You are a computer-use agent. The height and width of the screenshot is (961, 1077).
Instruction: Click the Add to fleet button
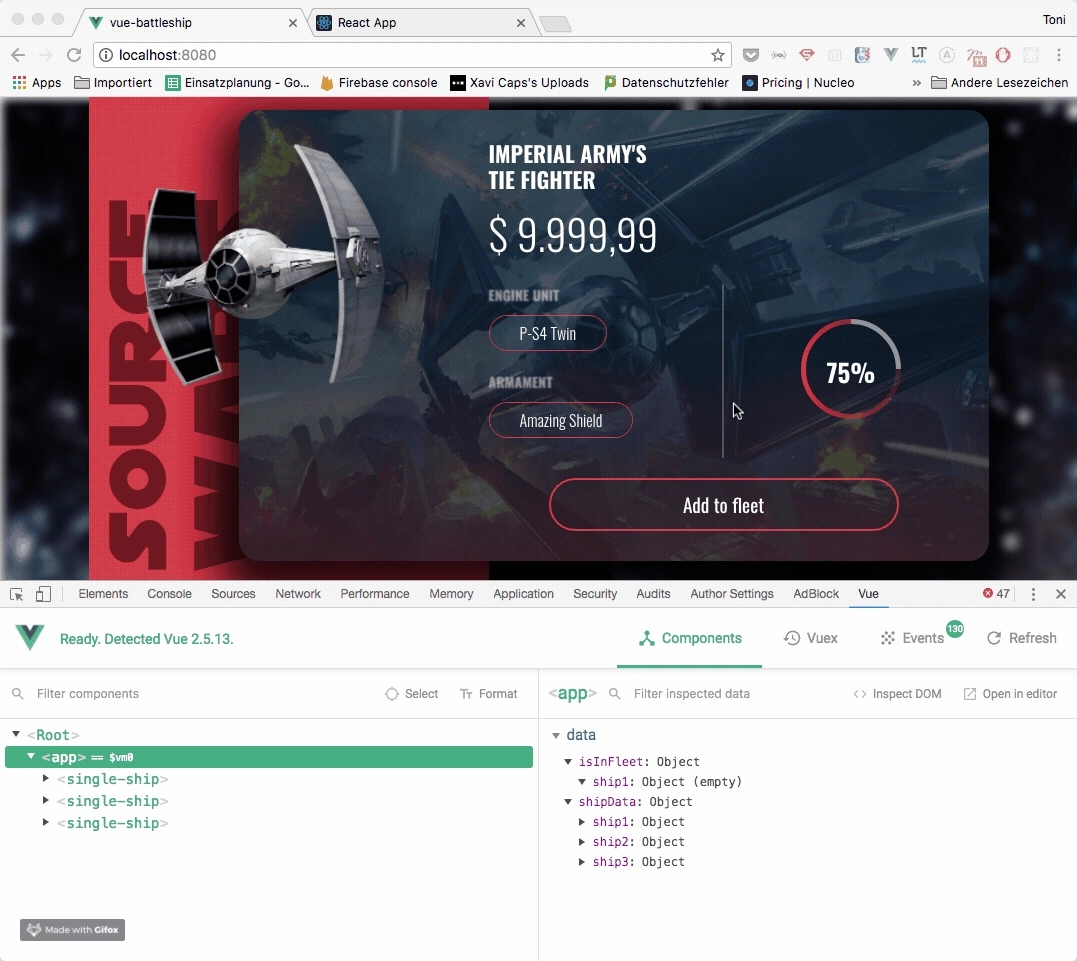[723, 505]
